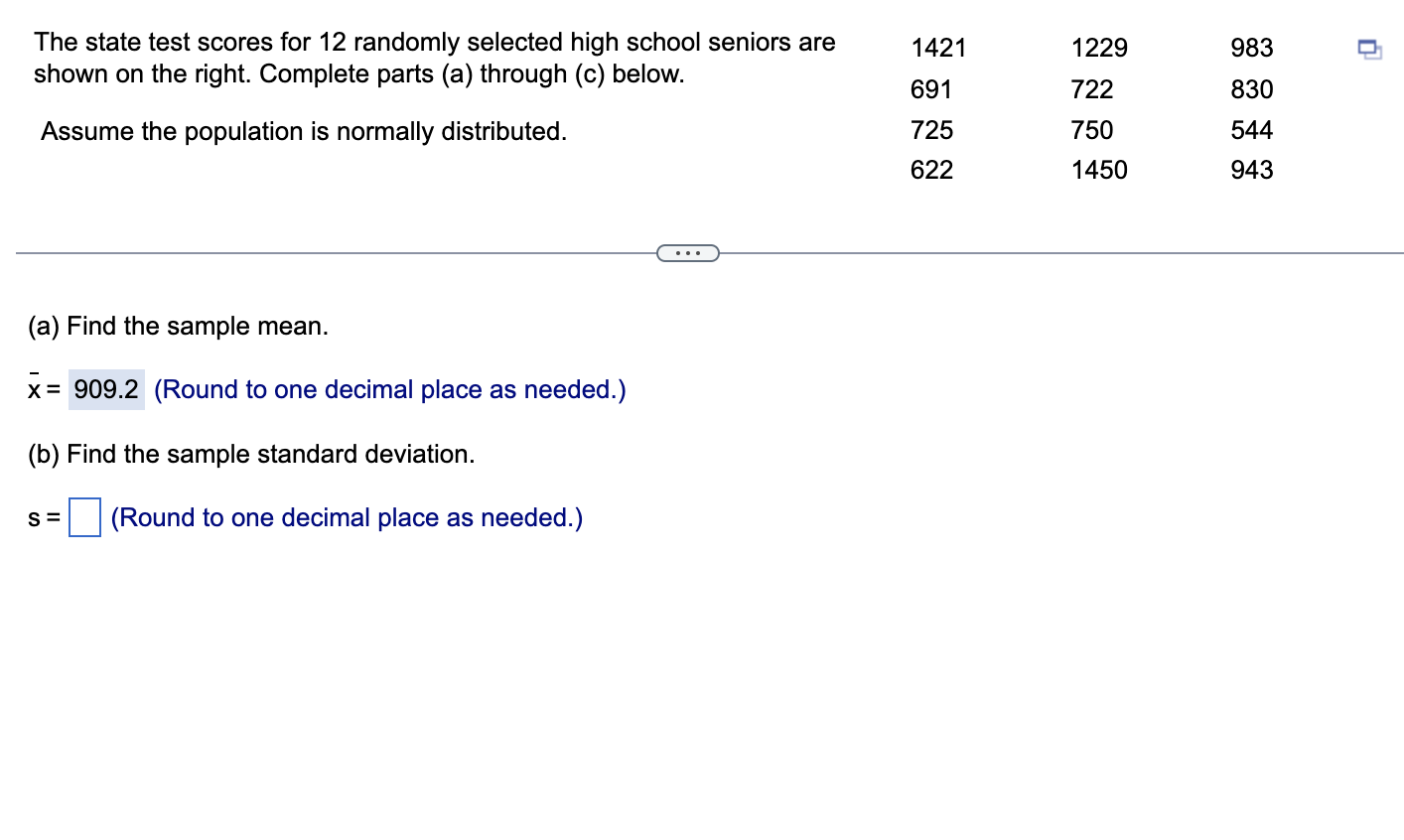Select the test score value 1450

pos(1098,170)
